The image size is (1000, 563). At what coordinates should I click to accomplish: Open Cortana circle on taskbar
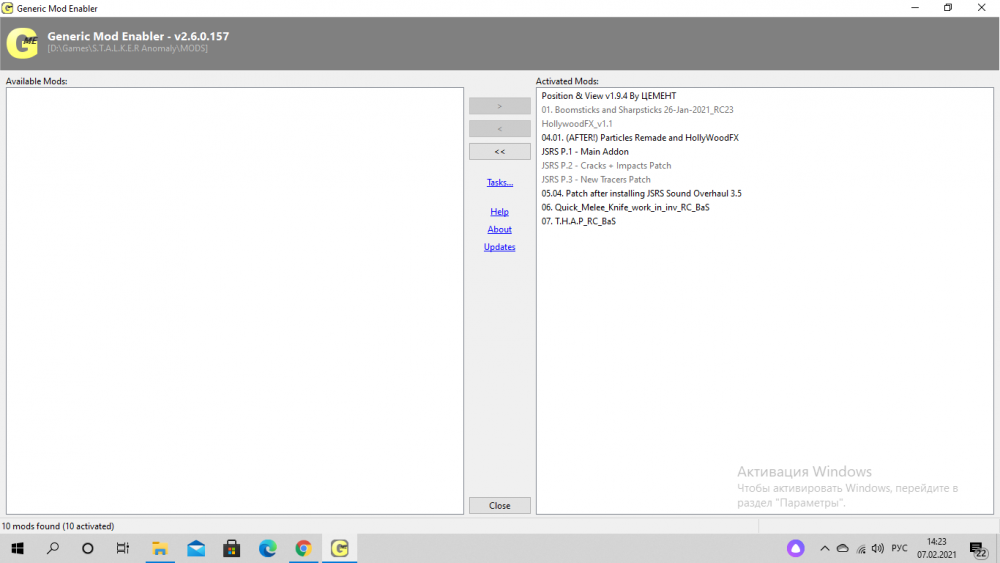click(87, 548)
